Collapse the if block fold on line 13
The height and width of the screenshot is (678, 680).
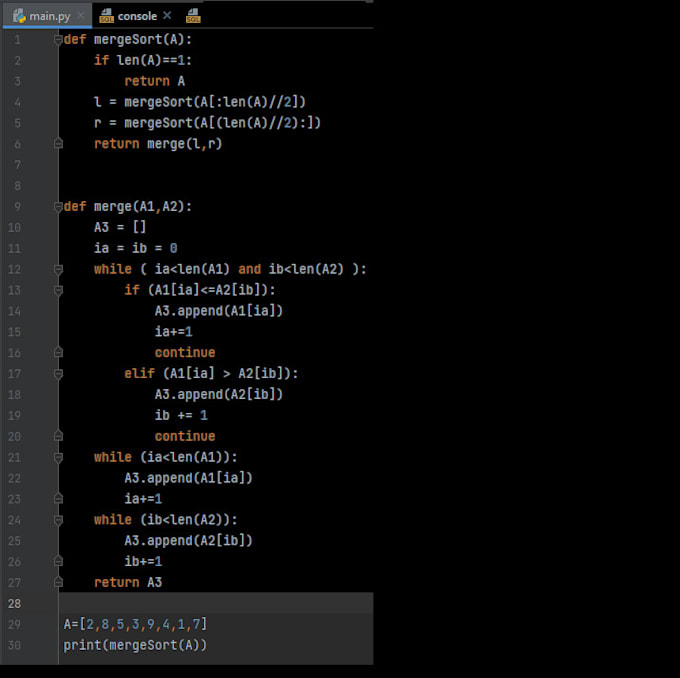(58, 290)
